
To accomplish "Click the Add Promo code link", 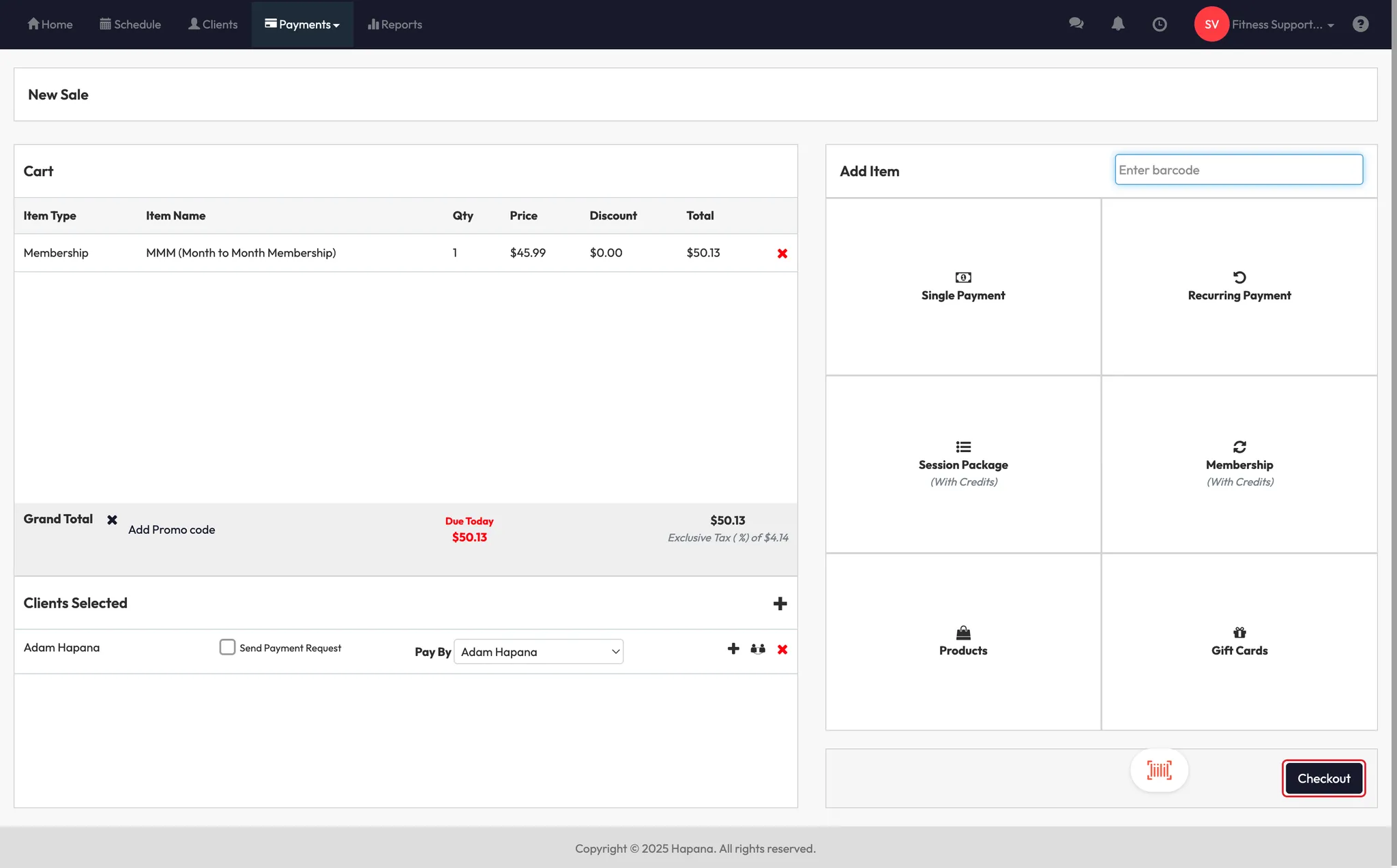I will [171, 530].
